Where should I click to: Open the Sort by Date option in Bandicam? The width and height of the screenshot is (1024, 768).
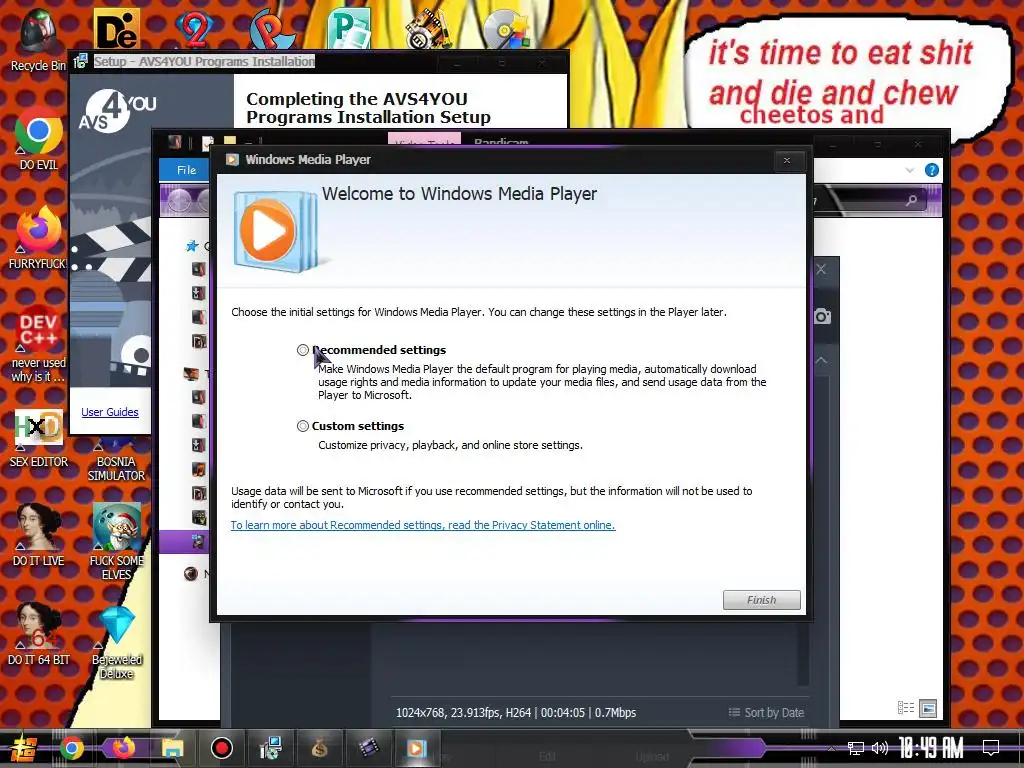tap(766, 712)
